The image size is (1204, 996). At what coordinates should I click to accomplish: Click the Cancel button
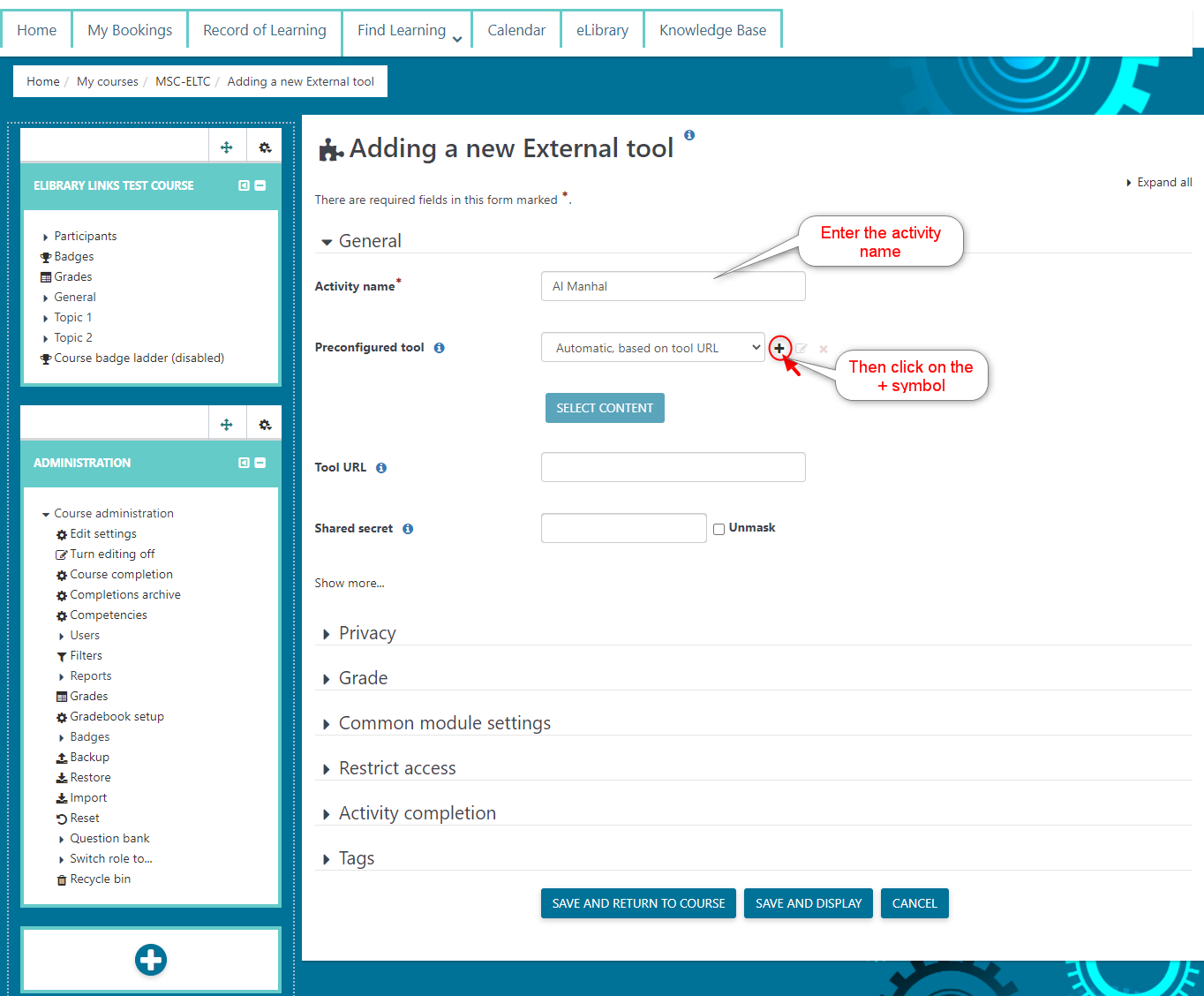click(x=914, y=903)
